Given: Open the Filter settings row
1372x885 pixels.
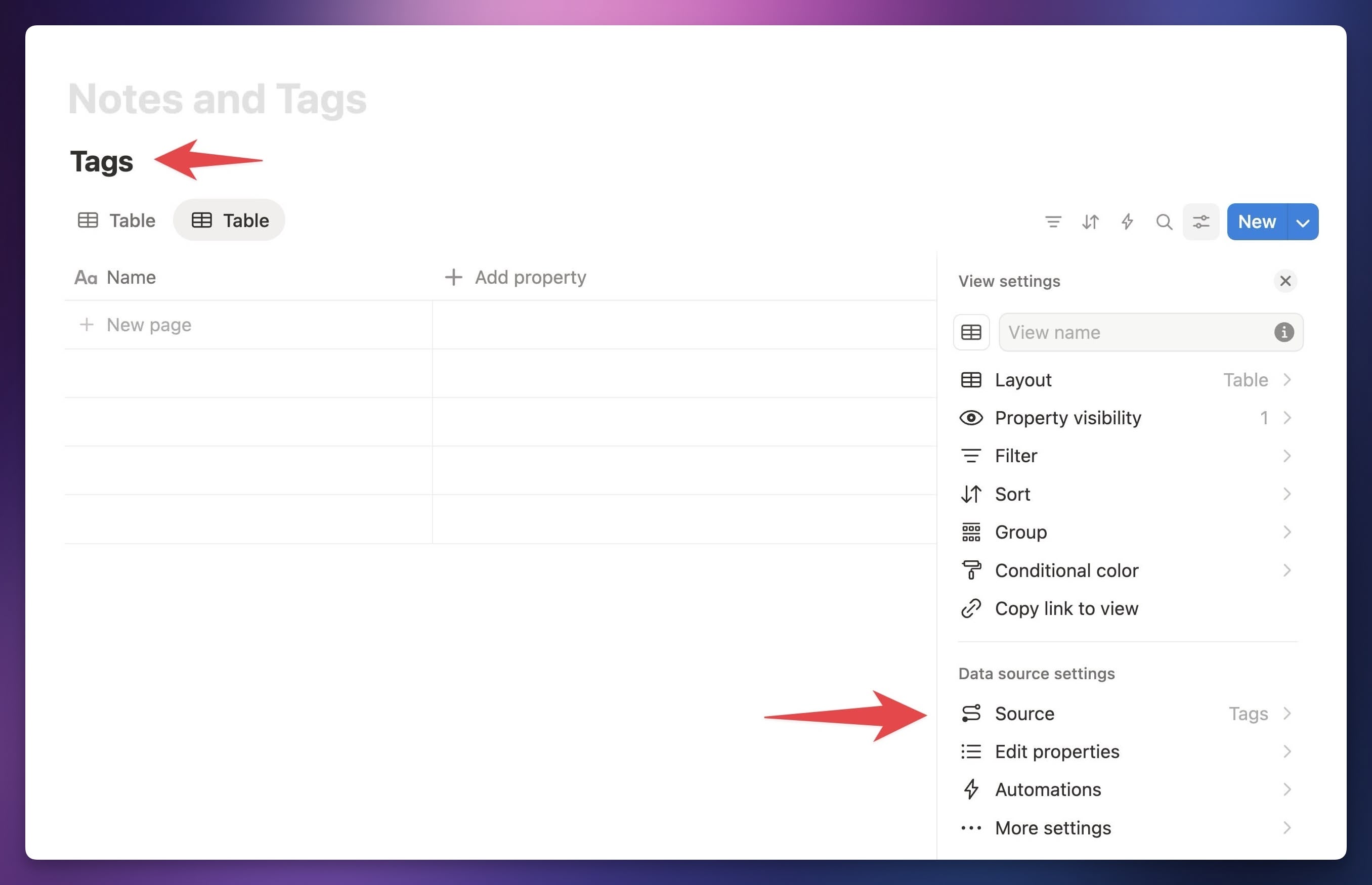Looking at the screenshot, I should pos(1126,456).
